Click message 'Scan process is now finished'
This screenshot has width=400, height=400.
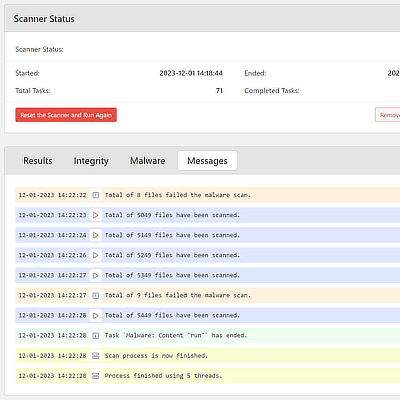(x=156, y=356)
